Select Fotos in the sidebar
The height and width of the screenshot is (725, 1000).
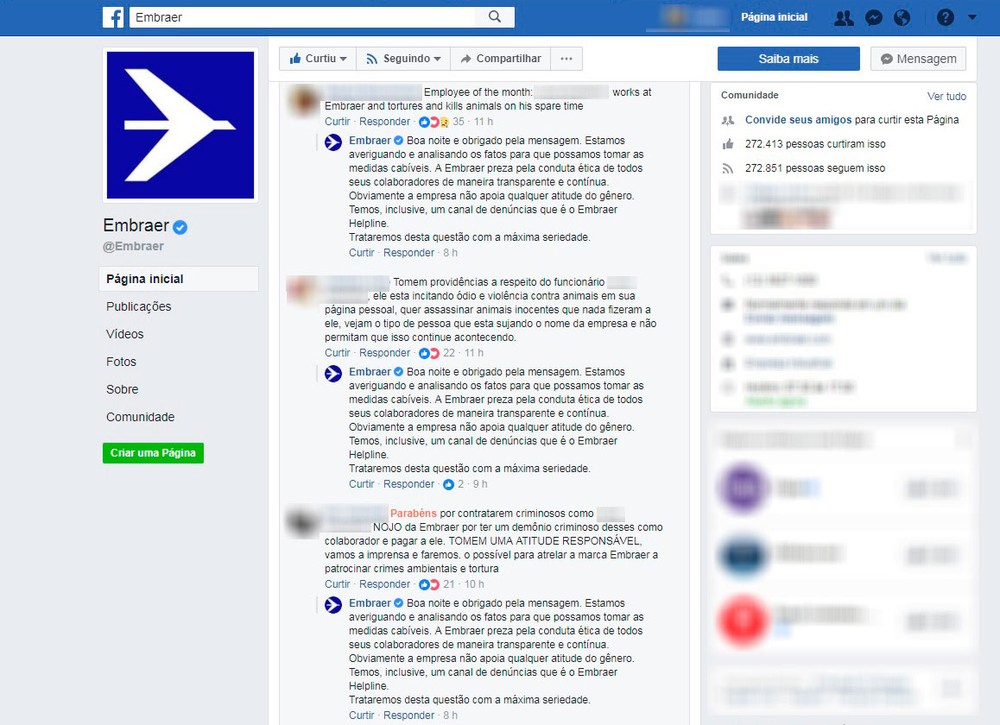121,362
